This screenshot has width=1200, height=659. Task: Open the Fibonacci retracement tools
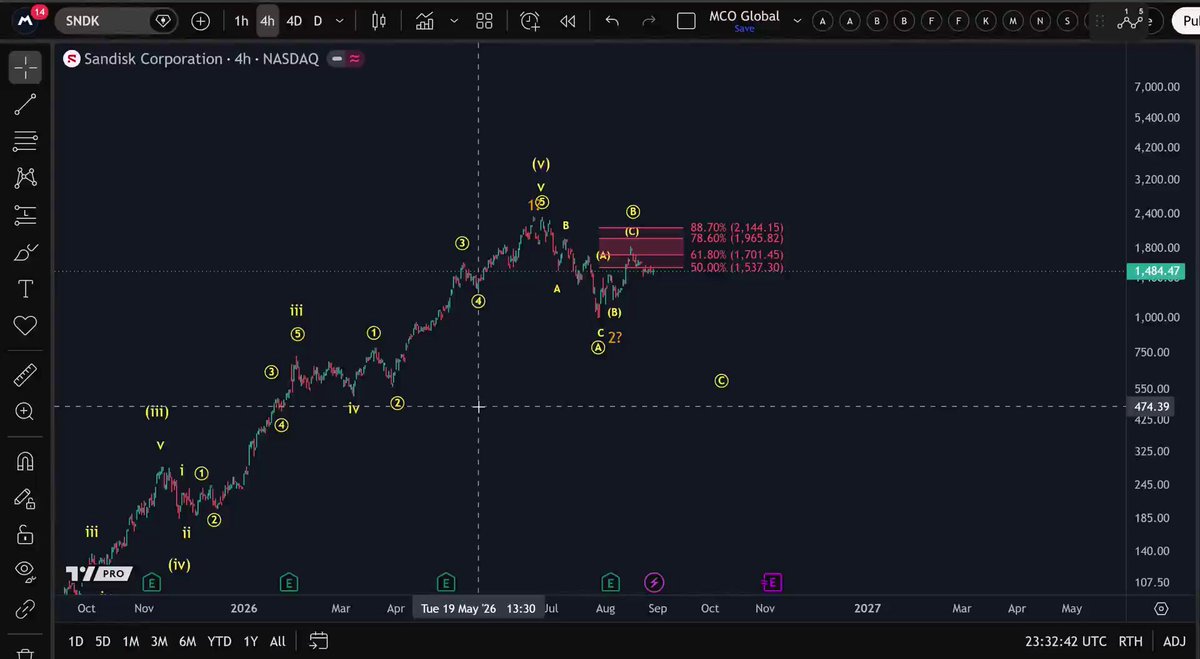25,141
